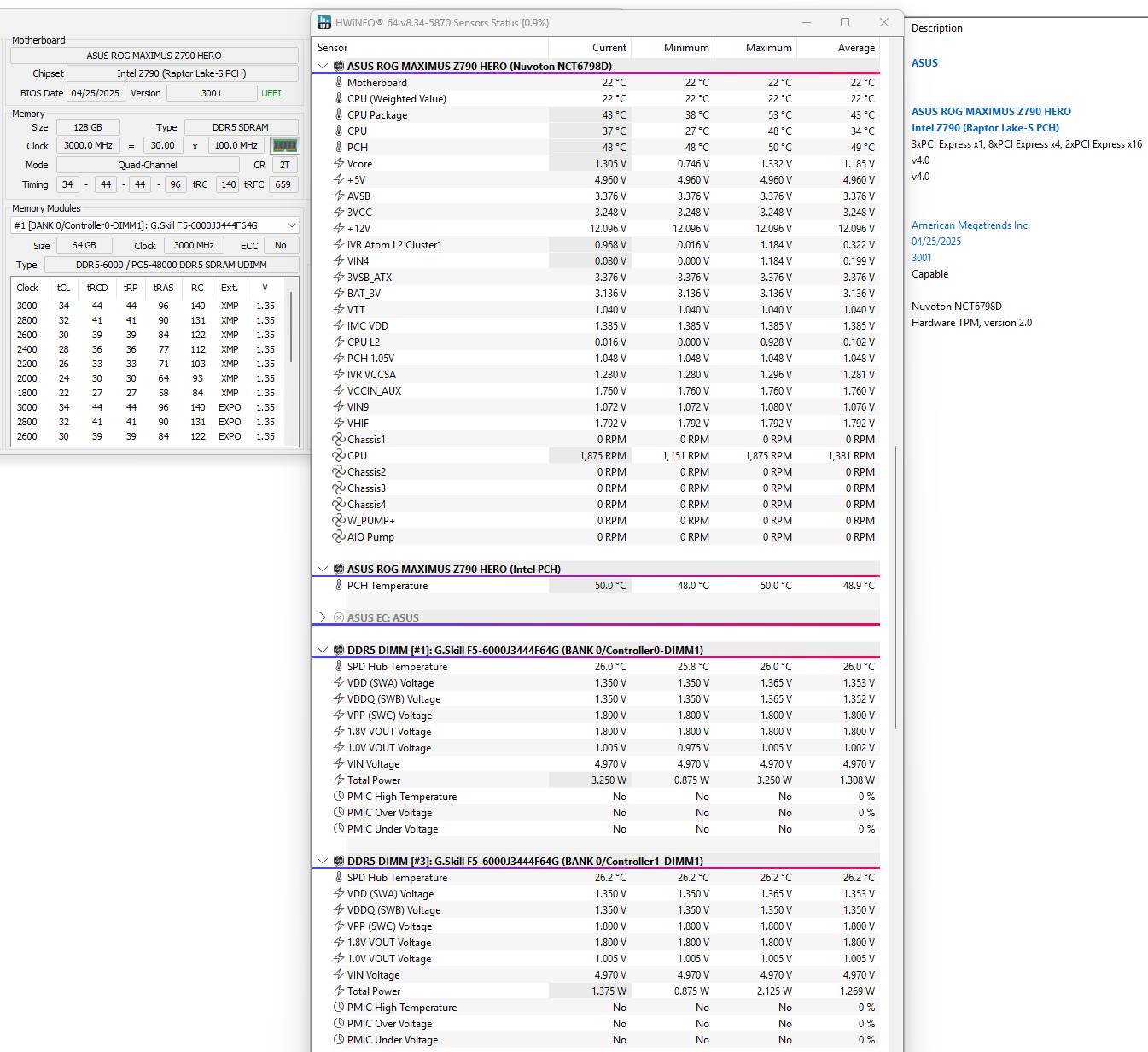This screenshot has width=1148, height=1052.
Task: Click the green memory module icon
Action: coord(284,146)
